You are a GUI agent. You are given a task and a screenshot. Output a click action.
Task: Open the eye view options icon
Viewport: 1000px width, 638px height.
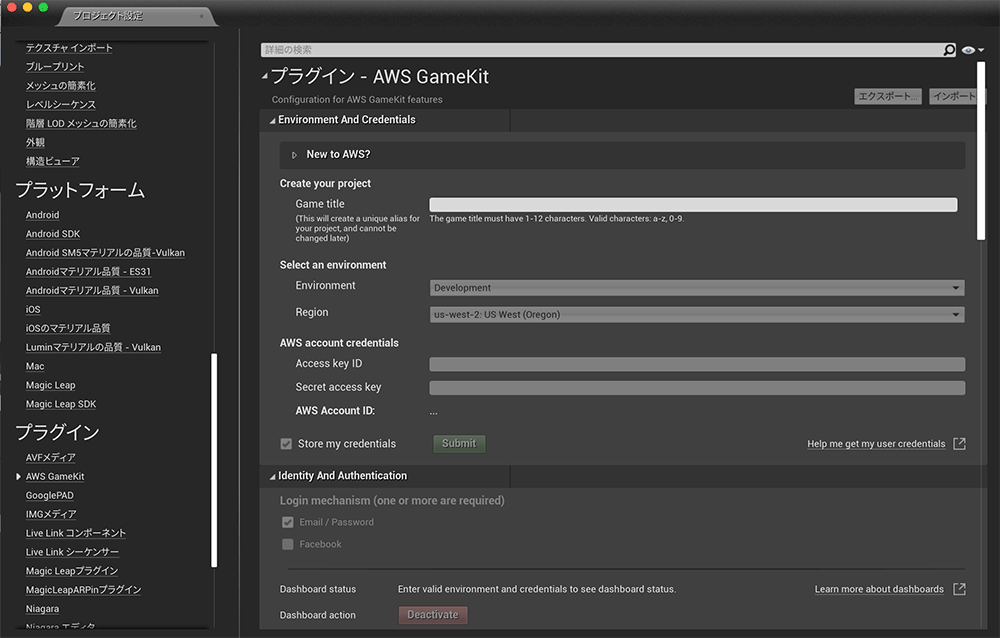click(972, 50)
